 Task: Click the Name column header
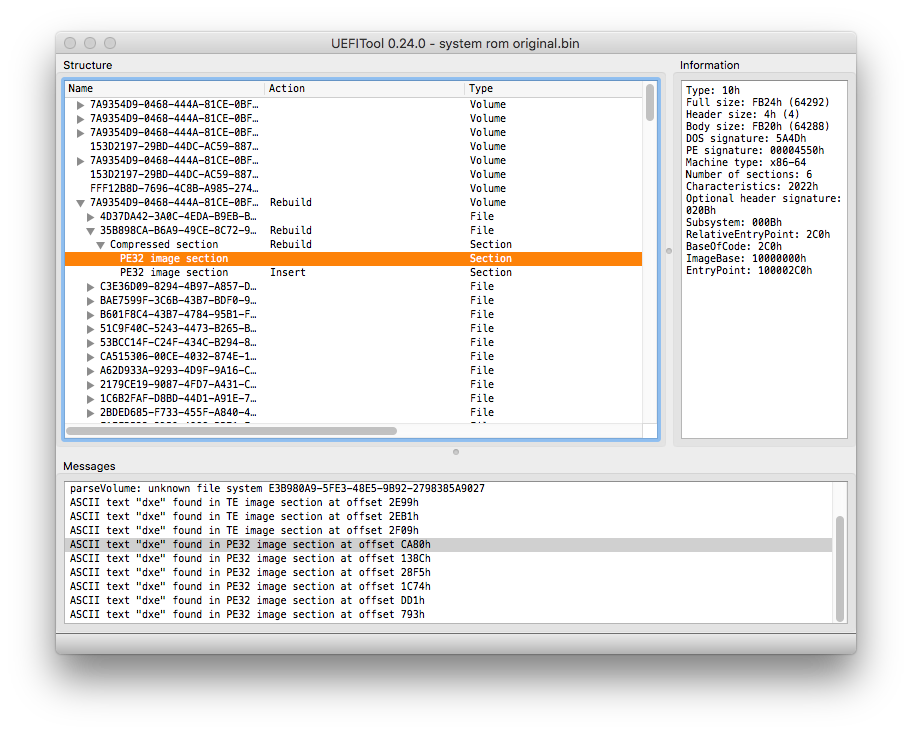164,88
